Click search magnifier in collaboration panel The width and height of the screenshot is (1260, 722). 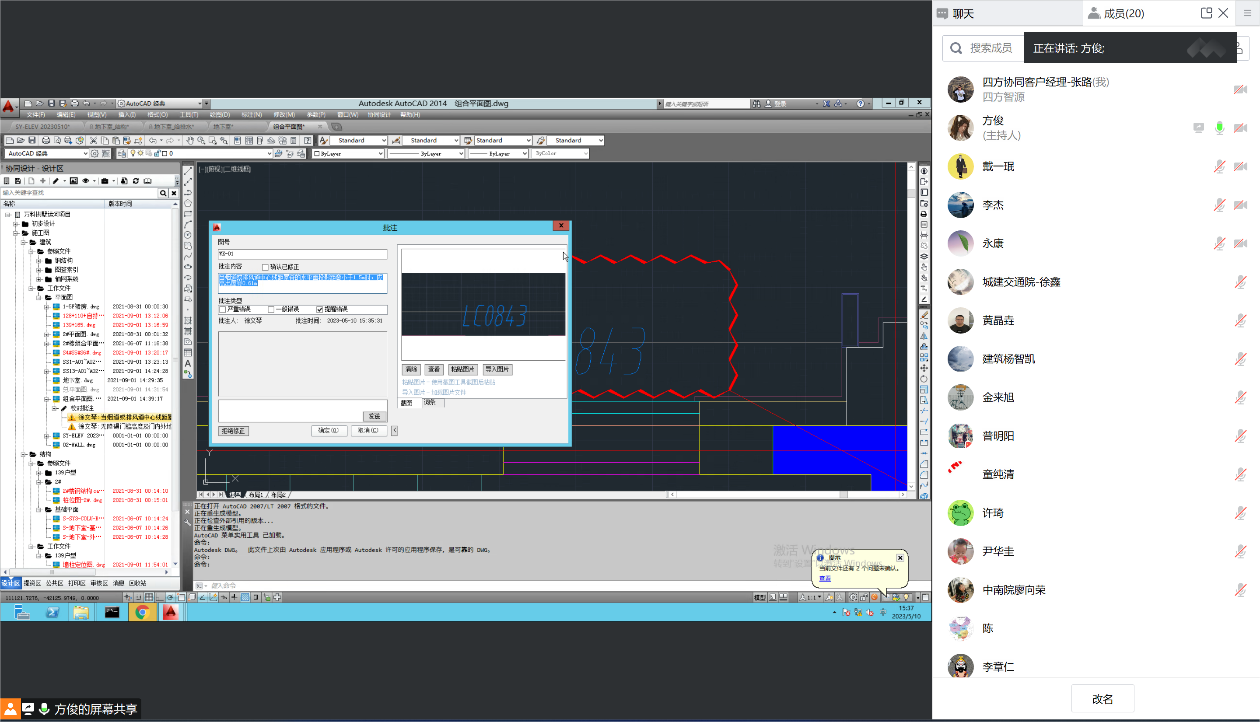point(163,193)
